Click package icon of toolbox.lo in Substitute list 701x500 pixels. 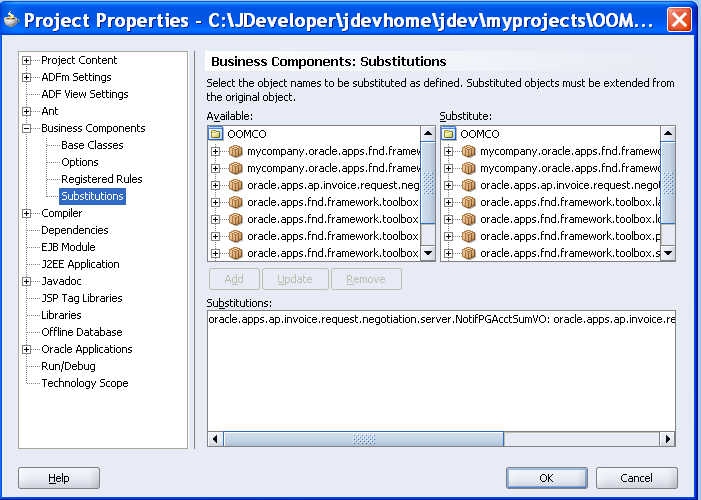pos(468,219)
